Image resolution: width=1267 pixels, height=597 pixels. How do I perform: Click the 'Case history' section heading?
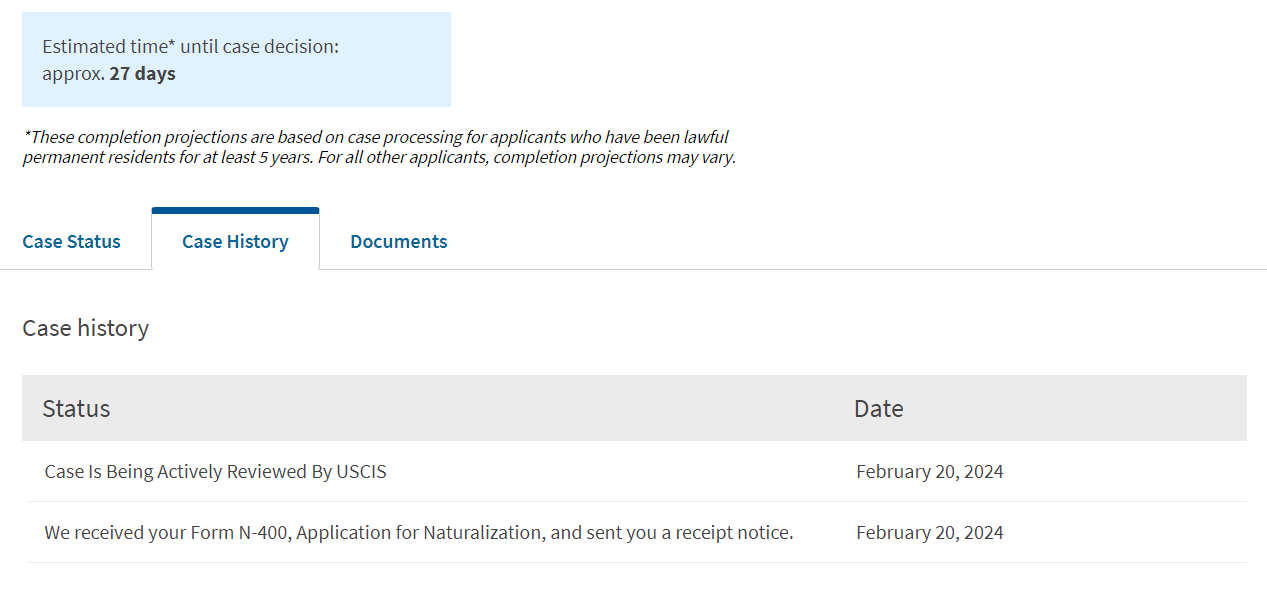[85, 328]
